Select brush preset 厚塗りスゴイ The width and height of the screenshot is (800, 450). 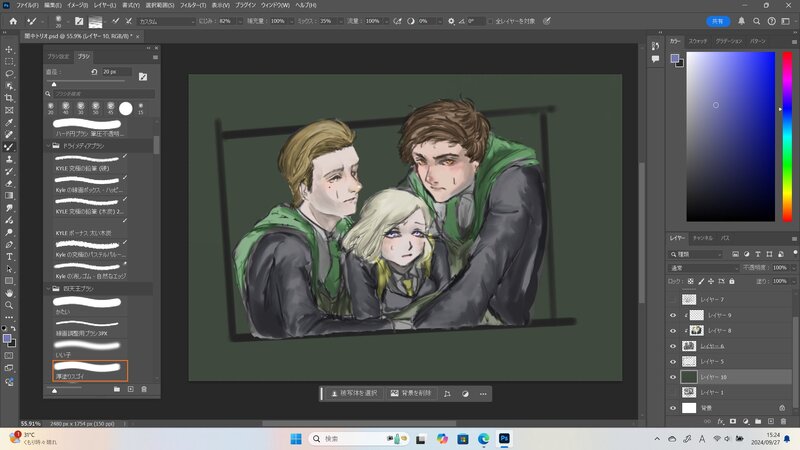[90, 371]
